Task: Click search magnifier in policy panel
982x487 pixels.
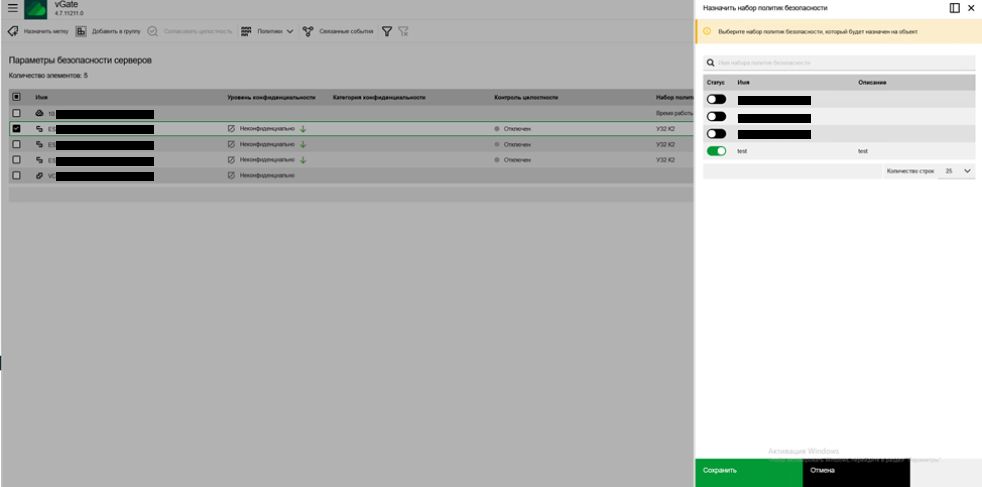Action: (x=710, y=63)
